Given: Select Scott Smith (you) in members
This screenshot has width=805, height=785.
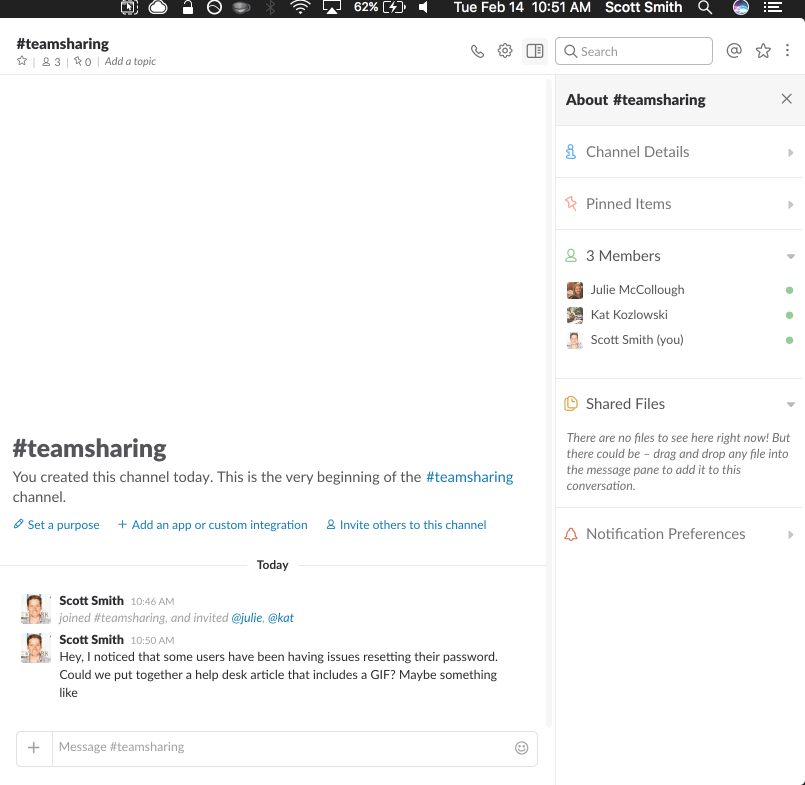Looking at the screenshot, I should click(x=637, y=340).
